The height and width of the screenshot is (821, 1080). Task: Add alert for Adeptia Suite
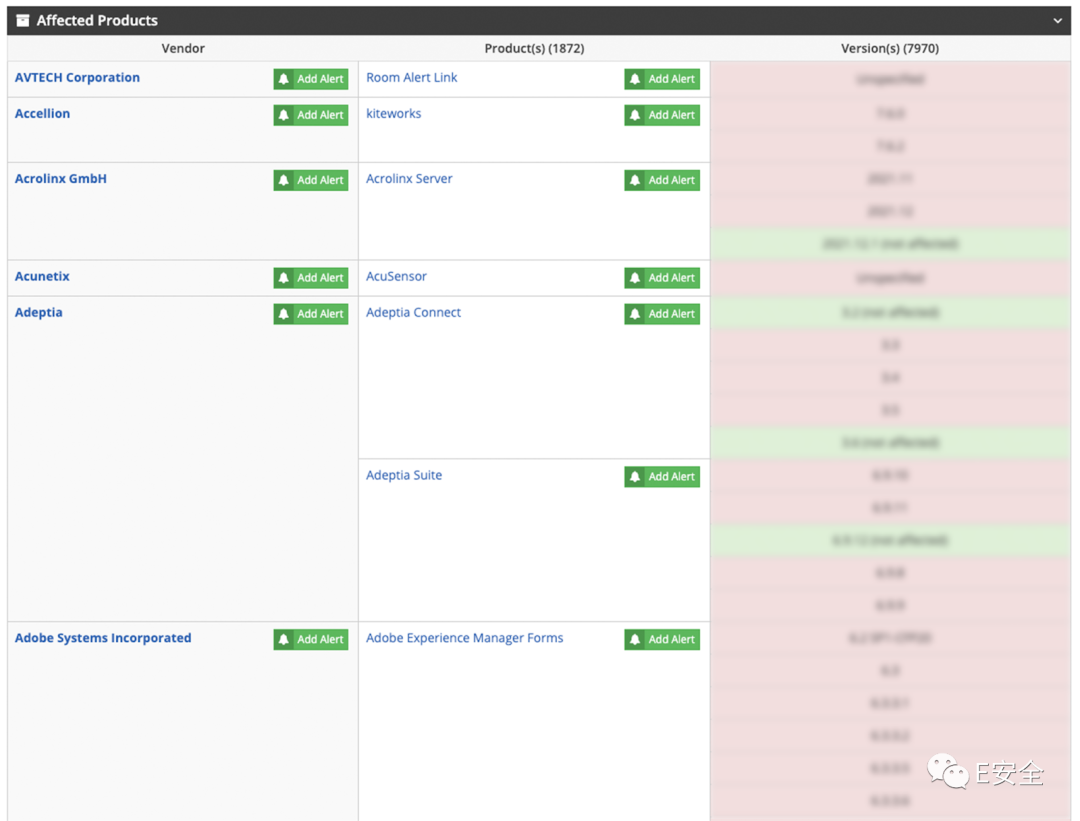pyautogui.click(x=662, y=477)
